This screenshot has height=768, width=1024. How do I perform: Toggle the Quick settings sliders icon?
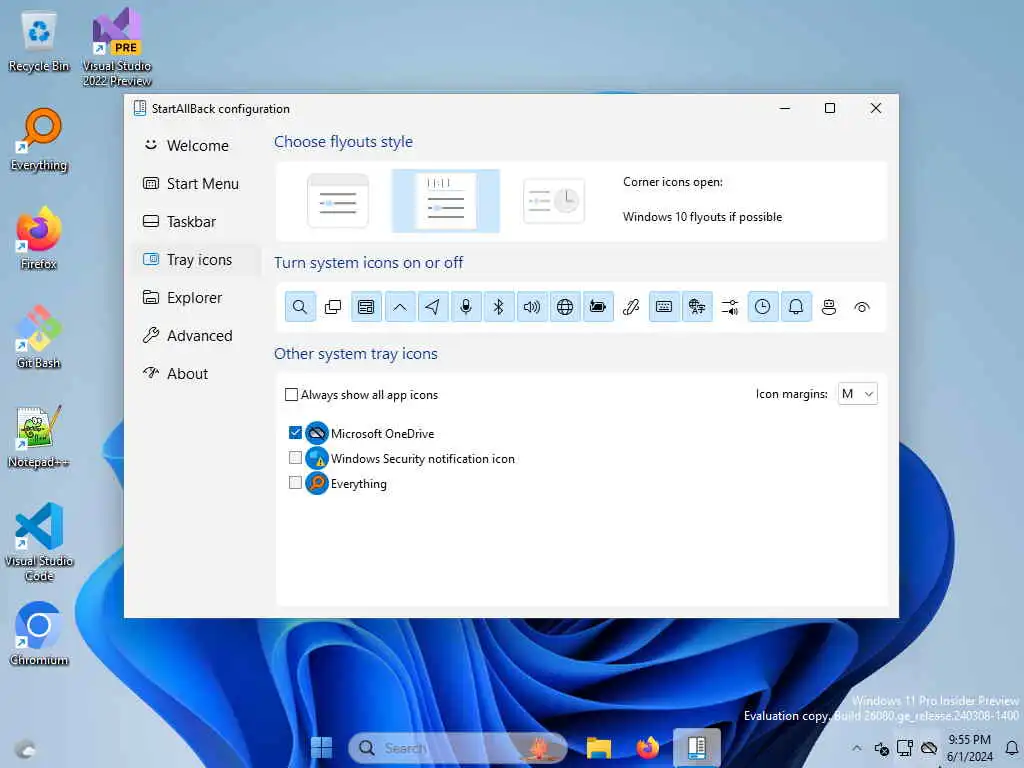[x=730, y=307]
